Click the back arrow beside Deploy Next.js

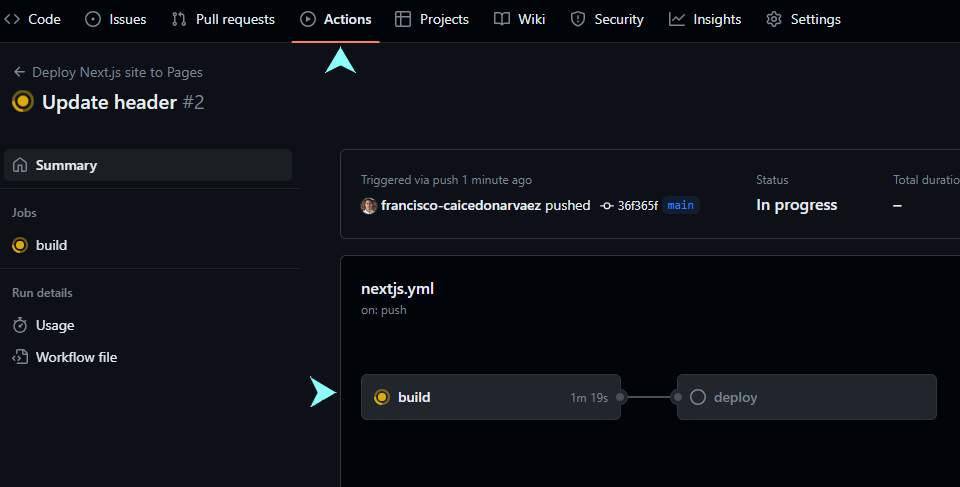pos(20,72)
